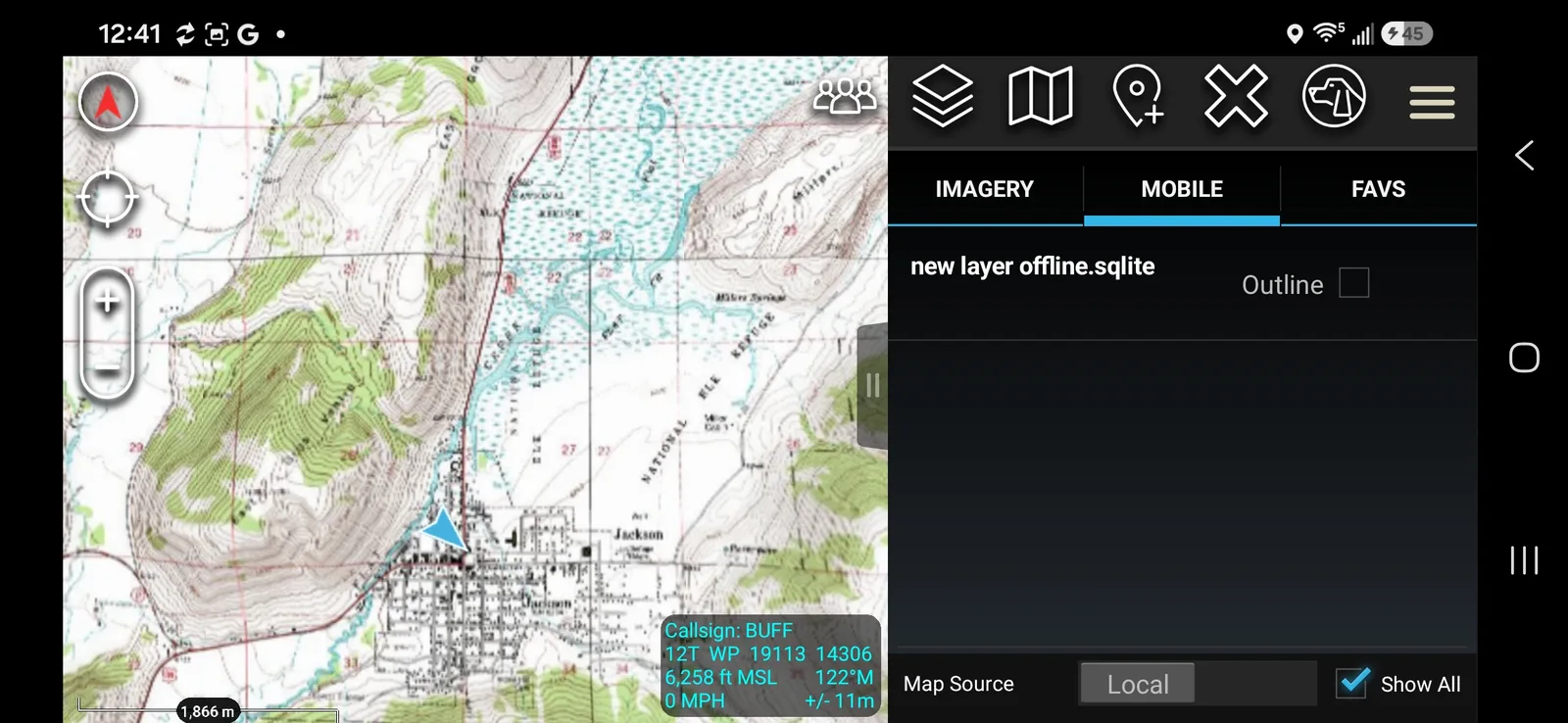Tap the Android back chevron
Viewport: 1568px width, 723px height.
pos(1524,155)
